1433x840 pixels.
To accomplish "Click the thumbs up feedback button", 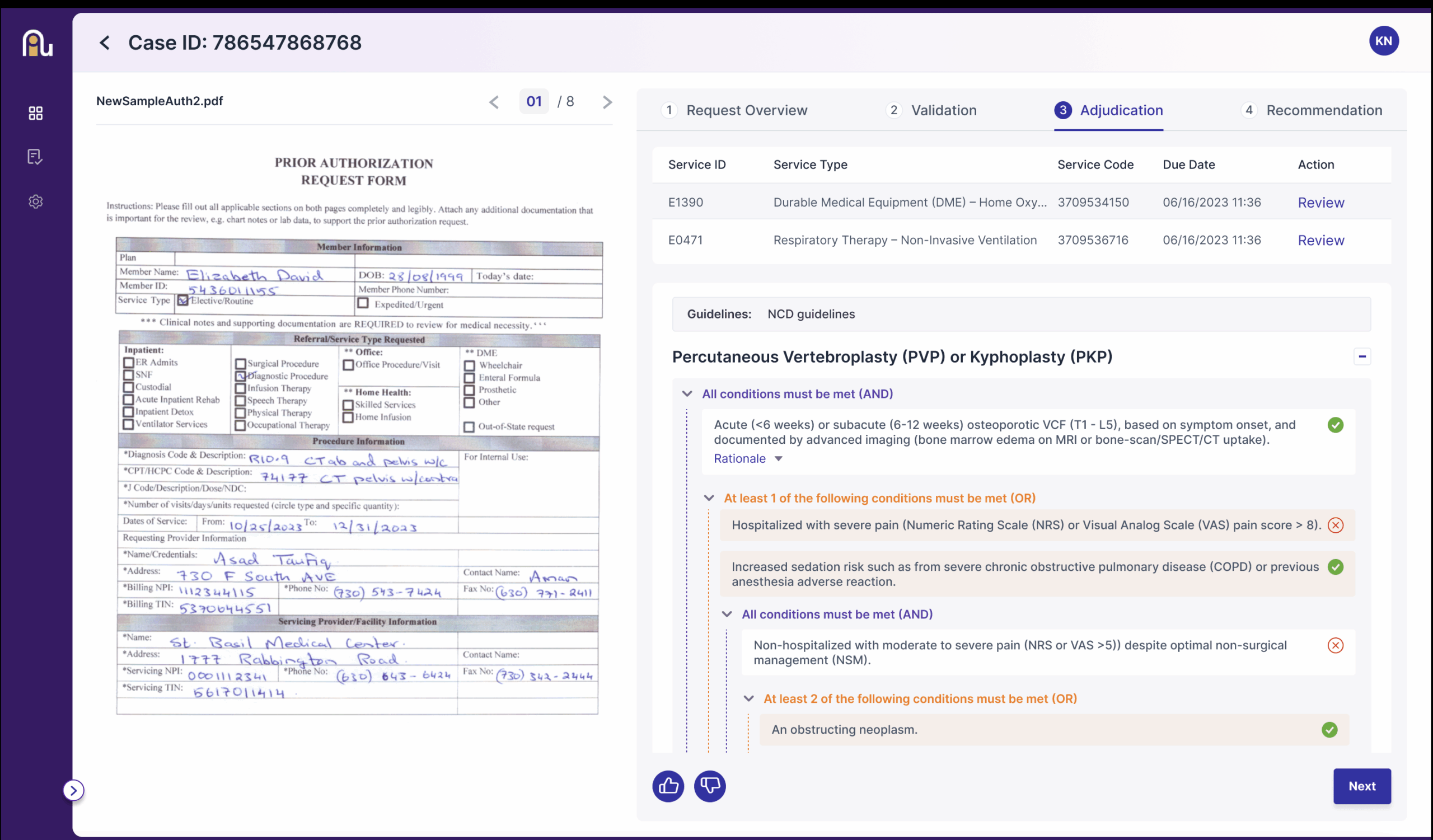I will point(668,786).
